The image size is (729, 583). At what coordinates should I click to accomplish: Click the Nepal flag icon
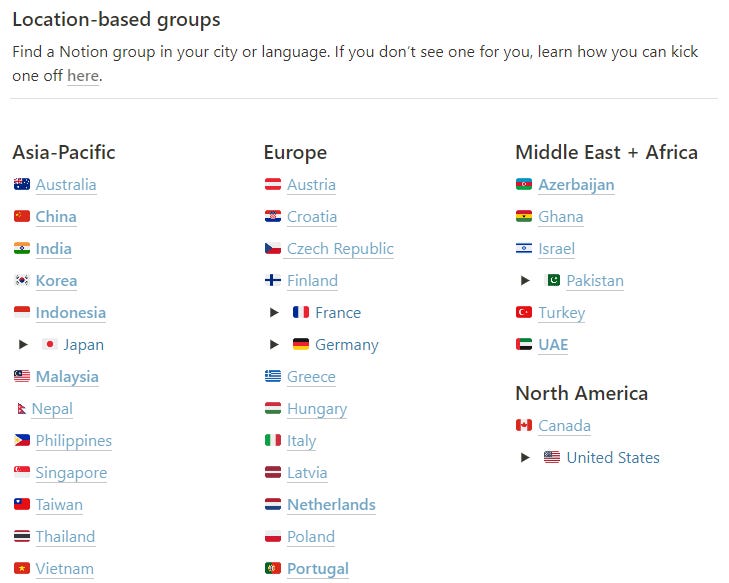21,408
